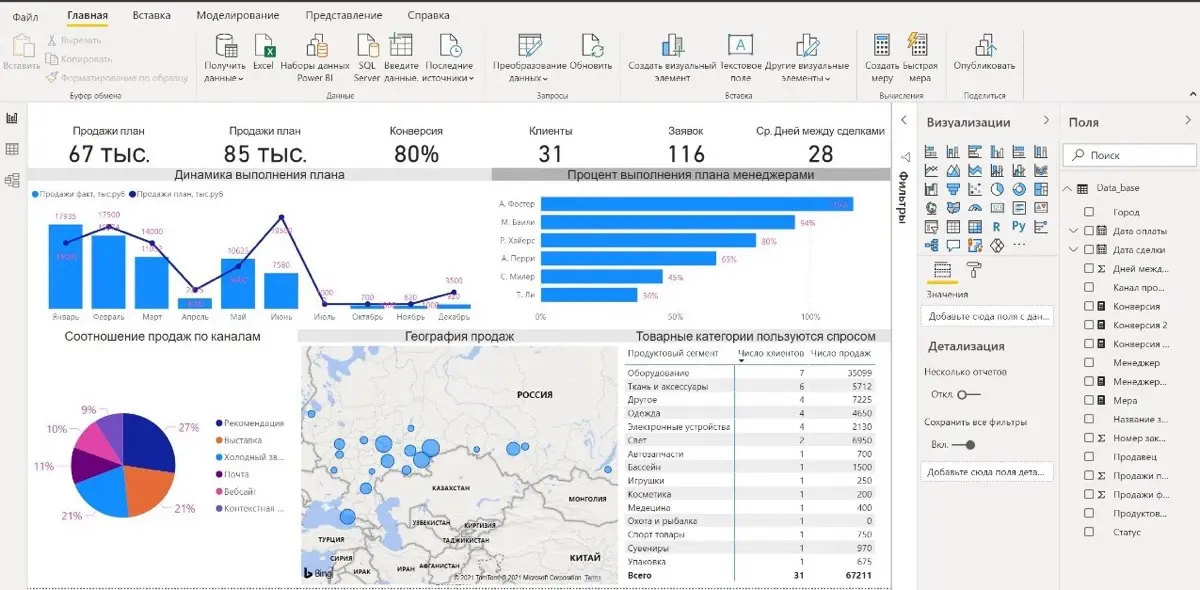
Task: Open the Файл menu
Action: click(x=26, y=16)
